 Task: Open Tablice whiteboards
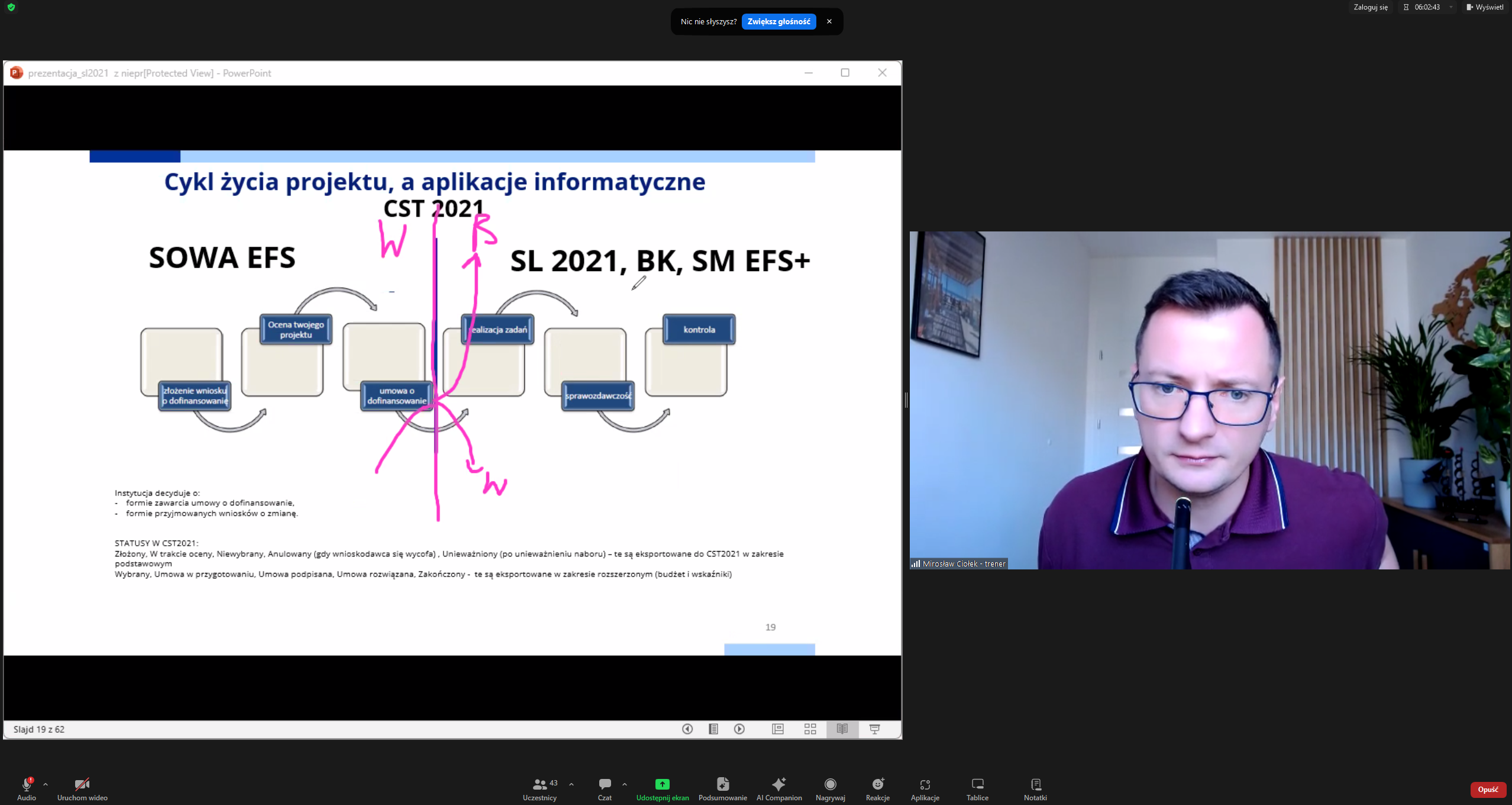click(977, 784)
